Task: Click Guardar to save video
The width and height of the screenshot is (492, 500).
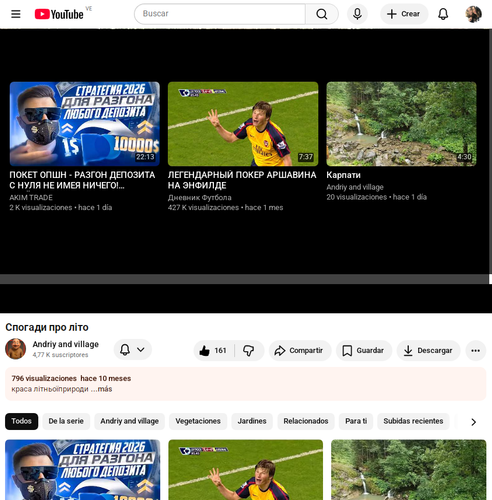Action: click(364, 351)
